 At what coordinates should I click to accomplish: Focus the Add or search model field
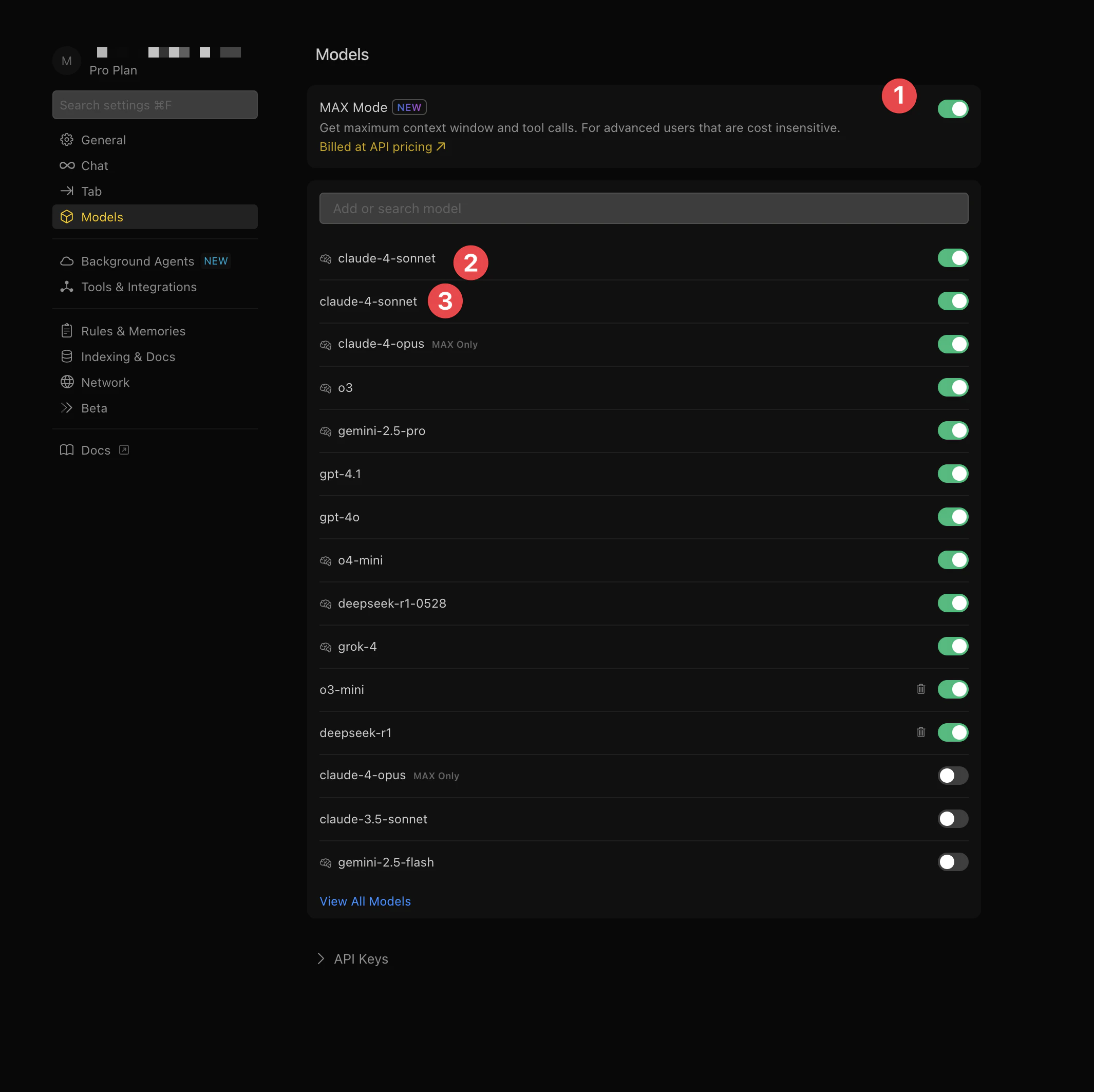[643, 209]
